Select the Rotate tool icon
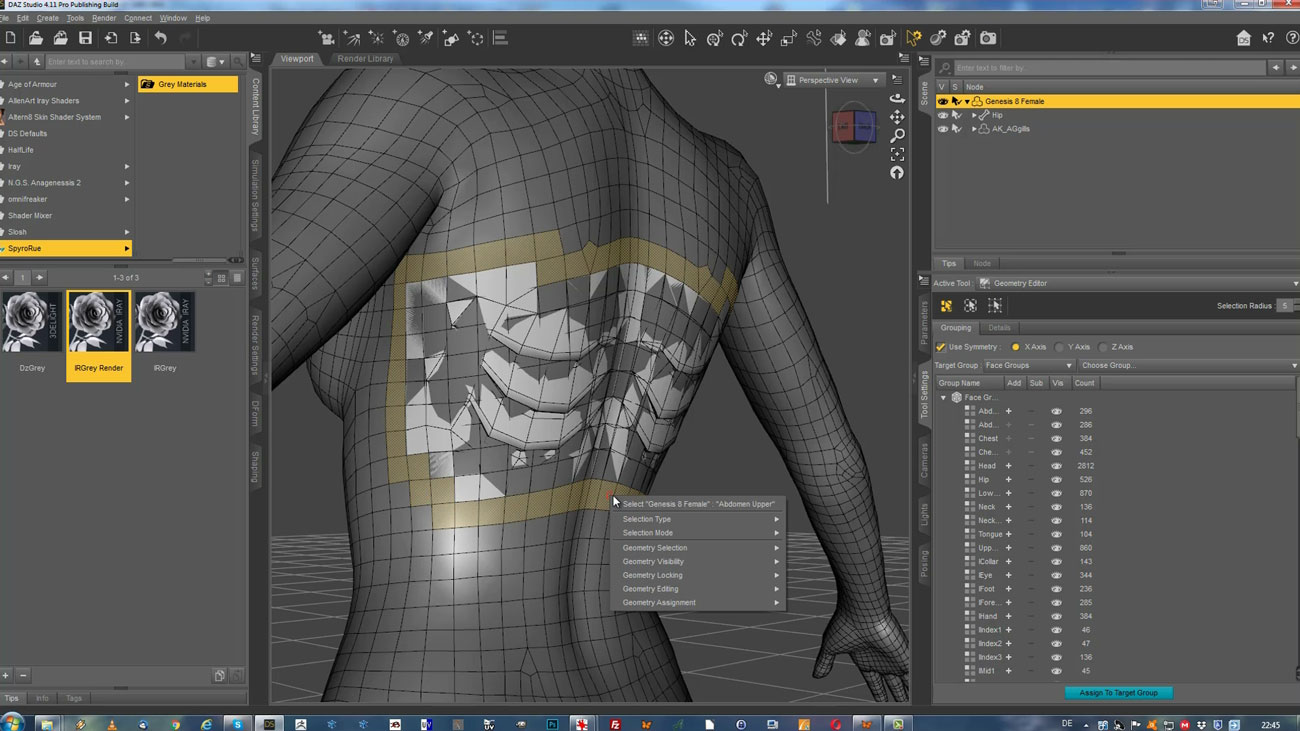This screenshot has height=731, width=1300. pos(739,38)
